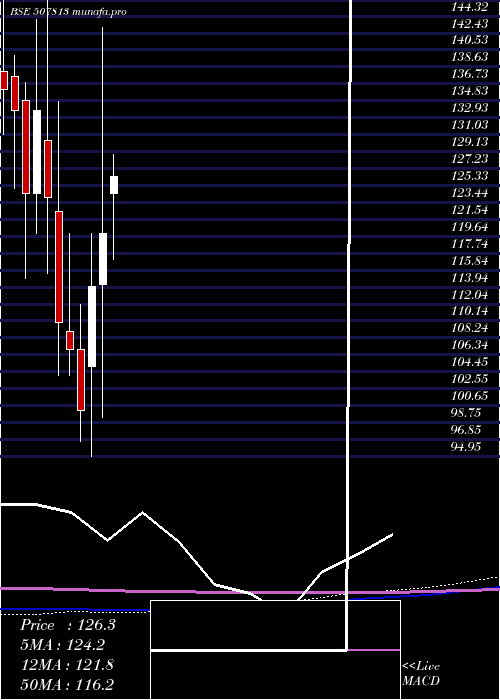Click the 50MA : 116.2 readout

point(67,685)
